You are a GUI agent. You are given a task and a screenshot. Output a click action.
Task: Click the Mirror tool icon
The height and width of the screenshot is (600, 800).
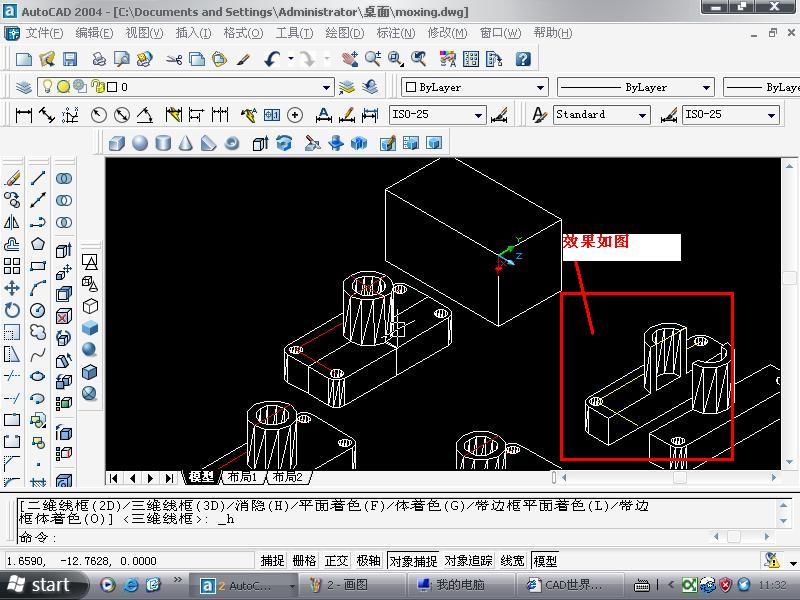coord(12,222)
